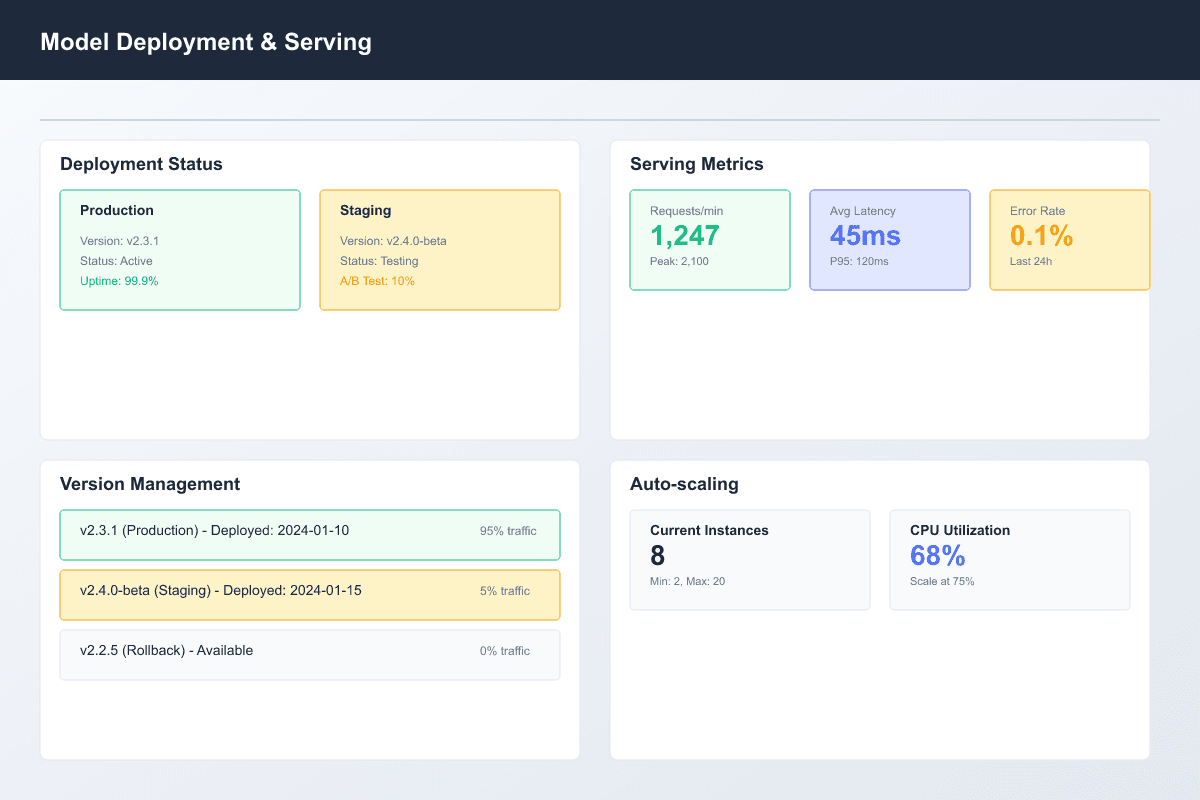This screenshot has width=1200, height=800.
Task: Select the v2.4.0-beta (Staging) version row
Action: pos(310,595)
